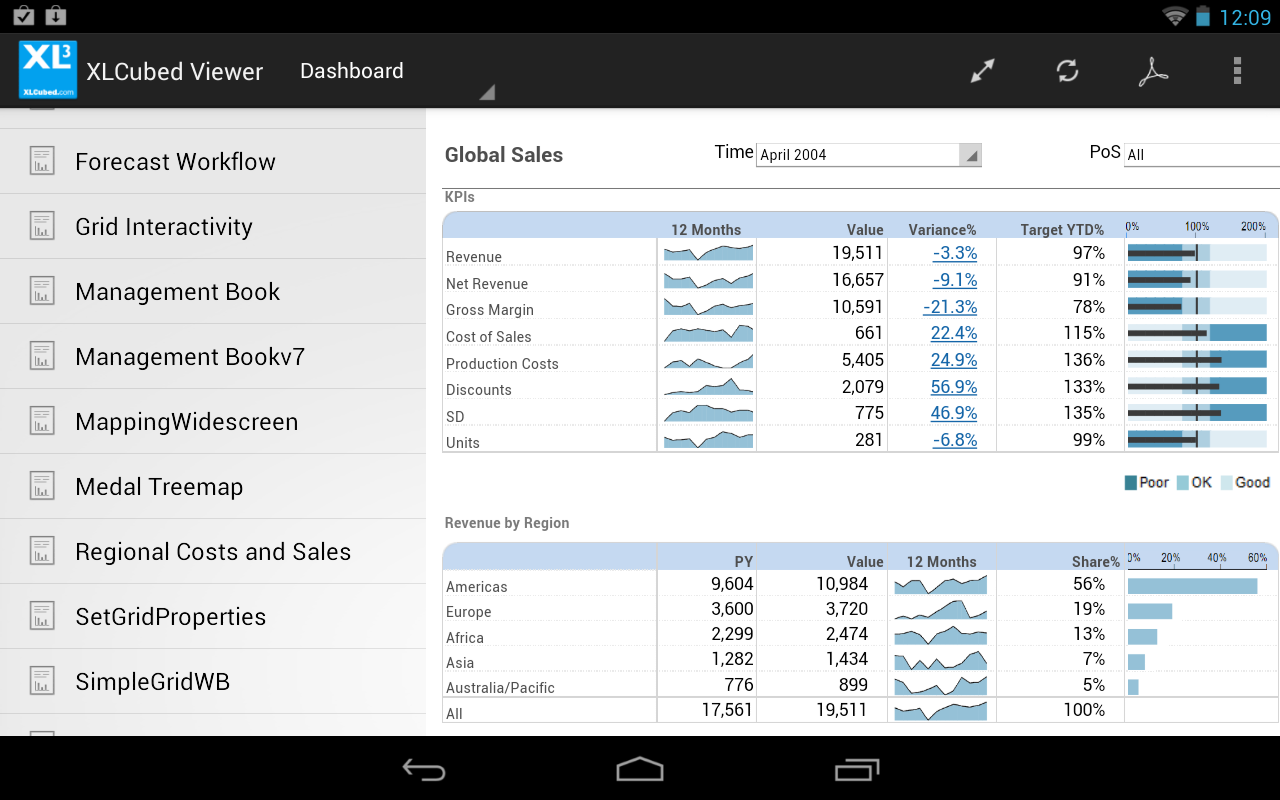The image size is (1280, 800).
Task: Tap the Android back button
Action: pyautogui.click(x=423, y=769)
